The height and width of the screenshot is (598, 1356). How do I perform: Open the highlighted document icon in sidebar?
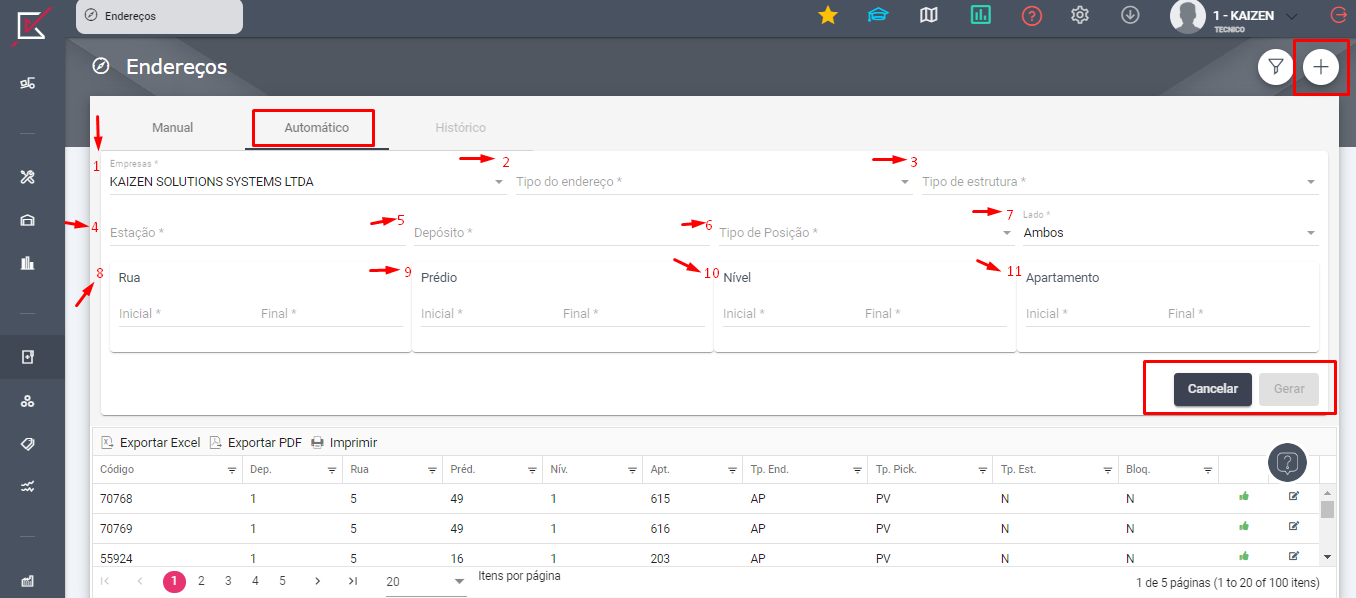(x=28, y=356)
